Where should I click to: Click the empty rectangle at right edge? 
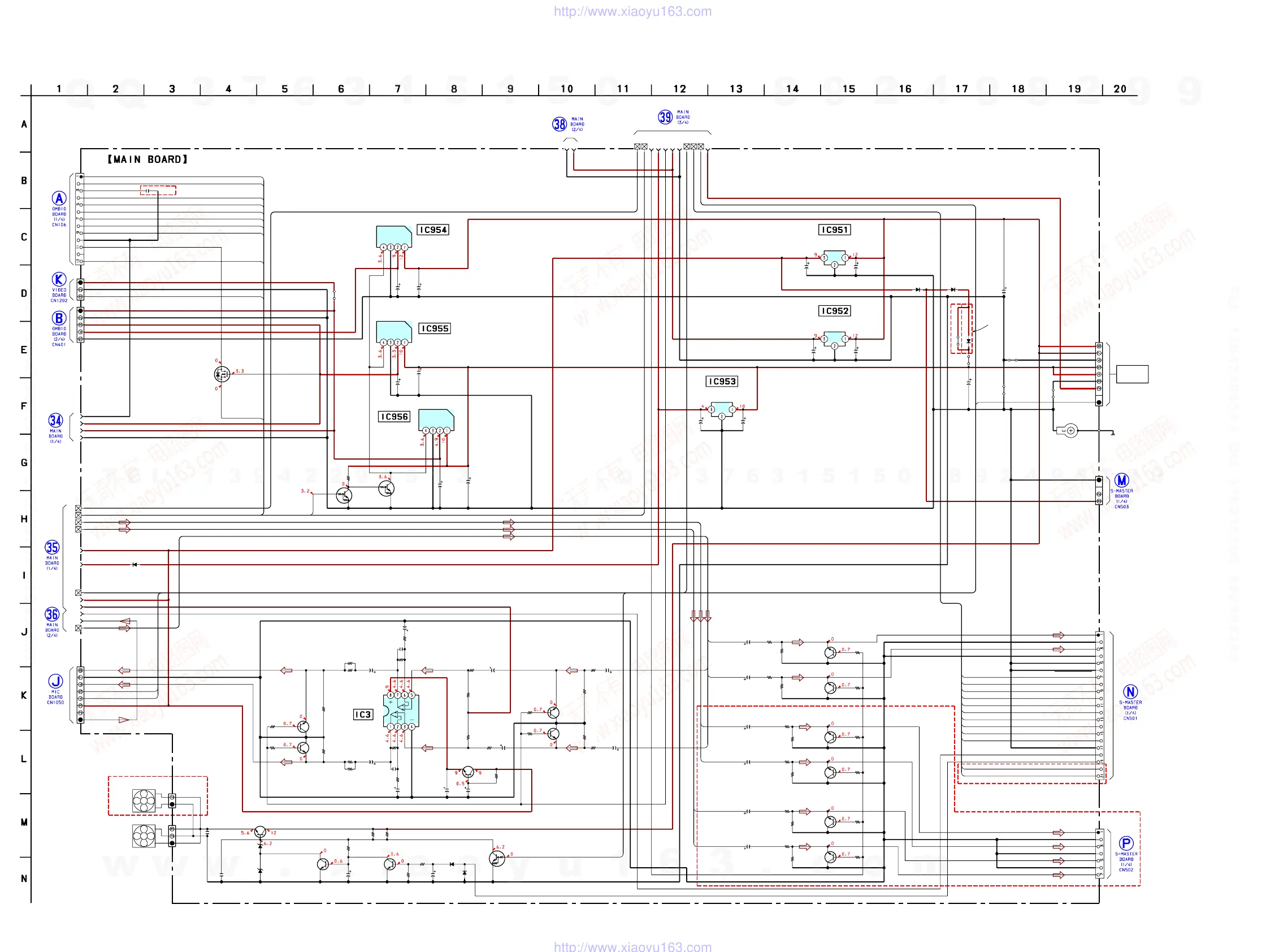1132,374
